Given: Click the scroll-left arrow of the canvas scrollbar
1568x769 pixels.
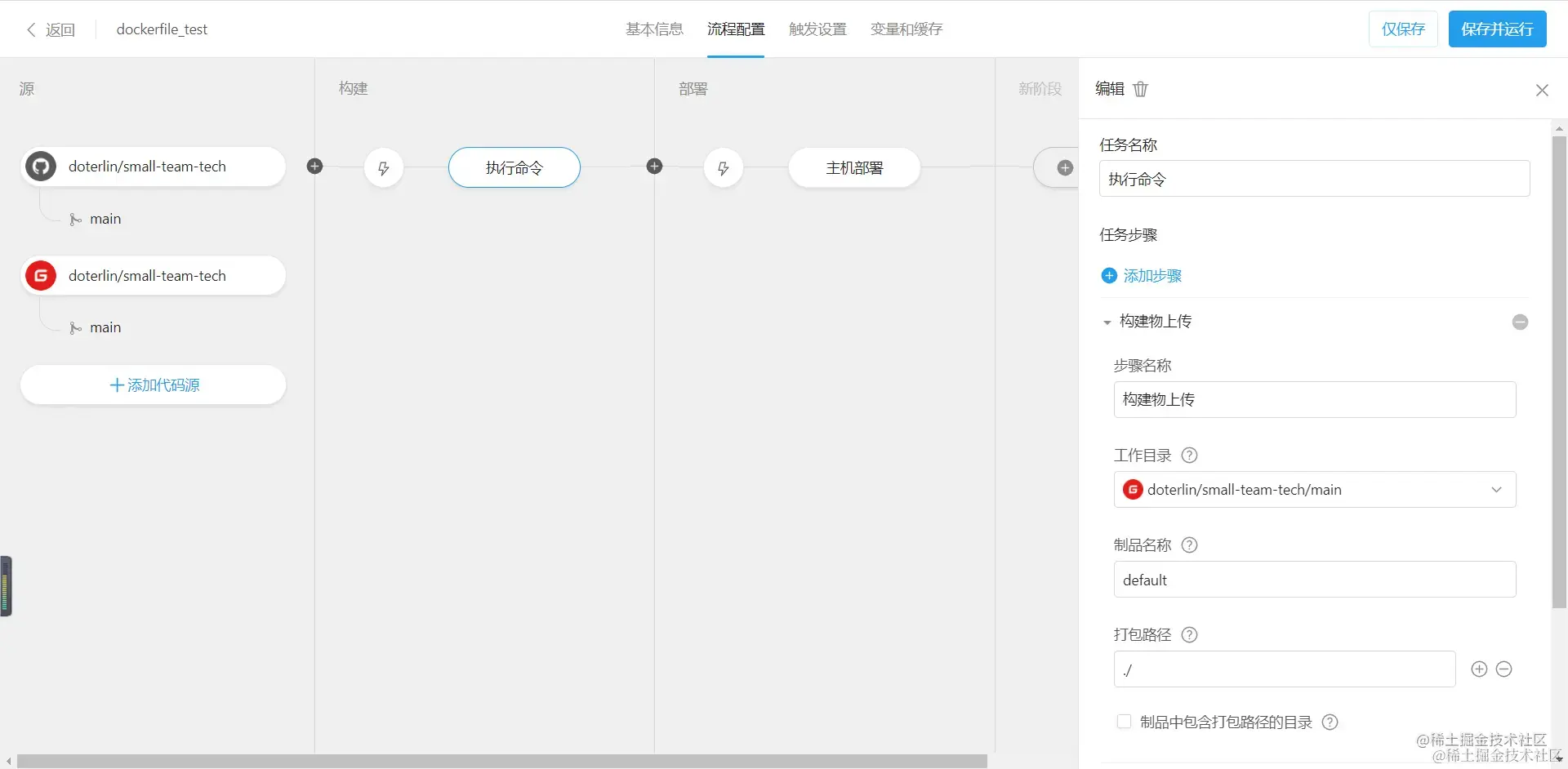Looking at the screenshot, I should pos(8,761).
